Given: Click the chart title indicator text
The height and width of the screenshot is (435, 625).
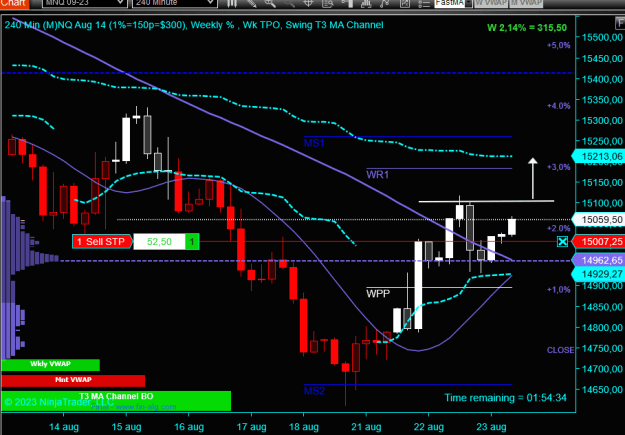Looking at the screenshot, I should (194, 25).
